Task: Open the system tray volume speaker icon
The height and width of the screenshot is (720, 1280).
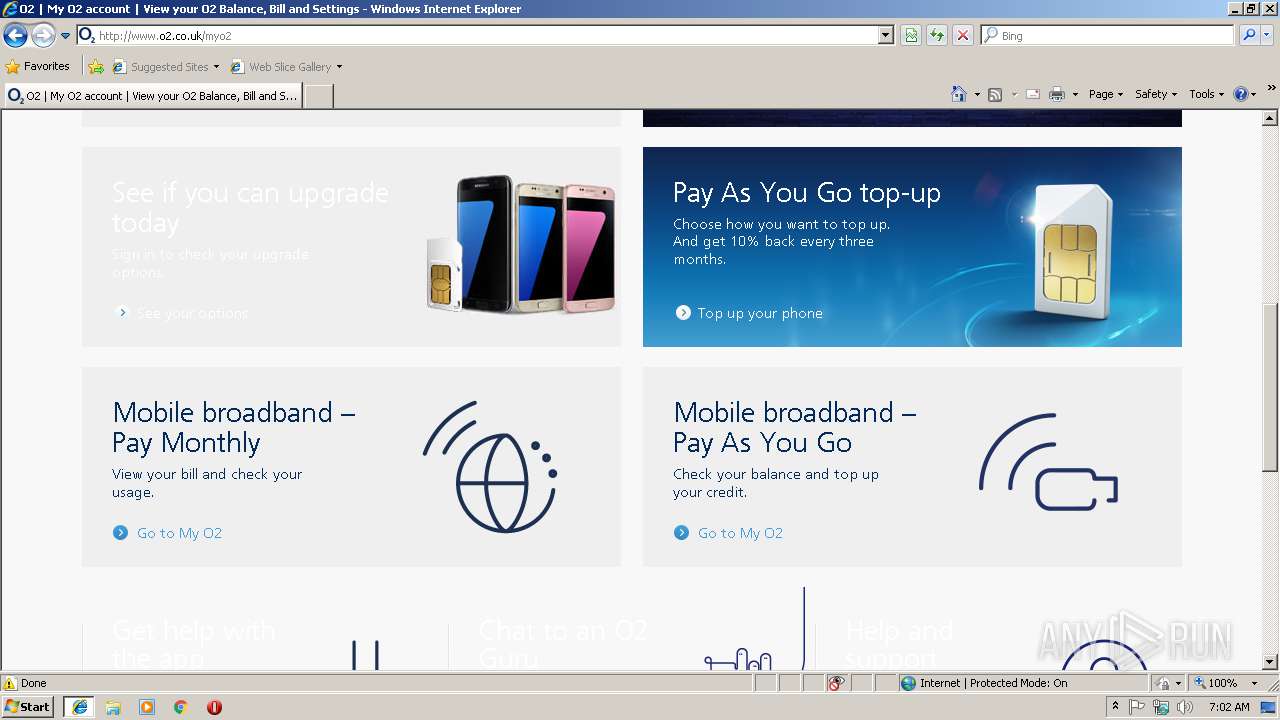Action: pos(1185,706)
